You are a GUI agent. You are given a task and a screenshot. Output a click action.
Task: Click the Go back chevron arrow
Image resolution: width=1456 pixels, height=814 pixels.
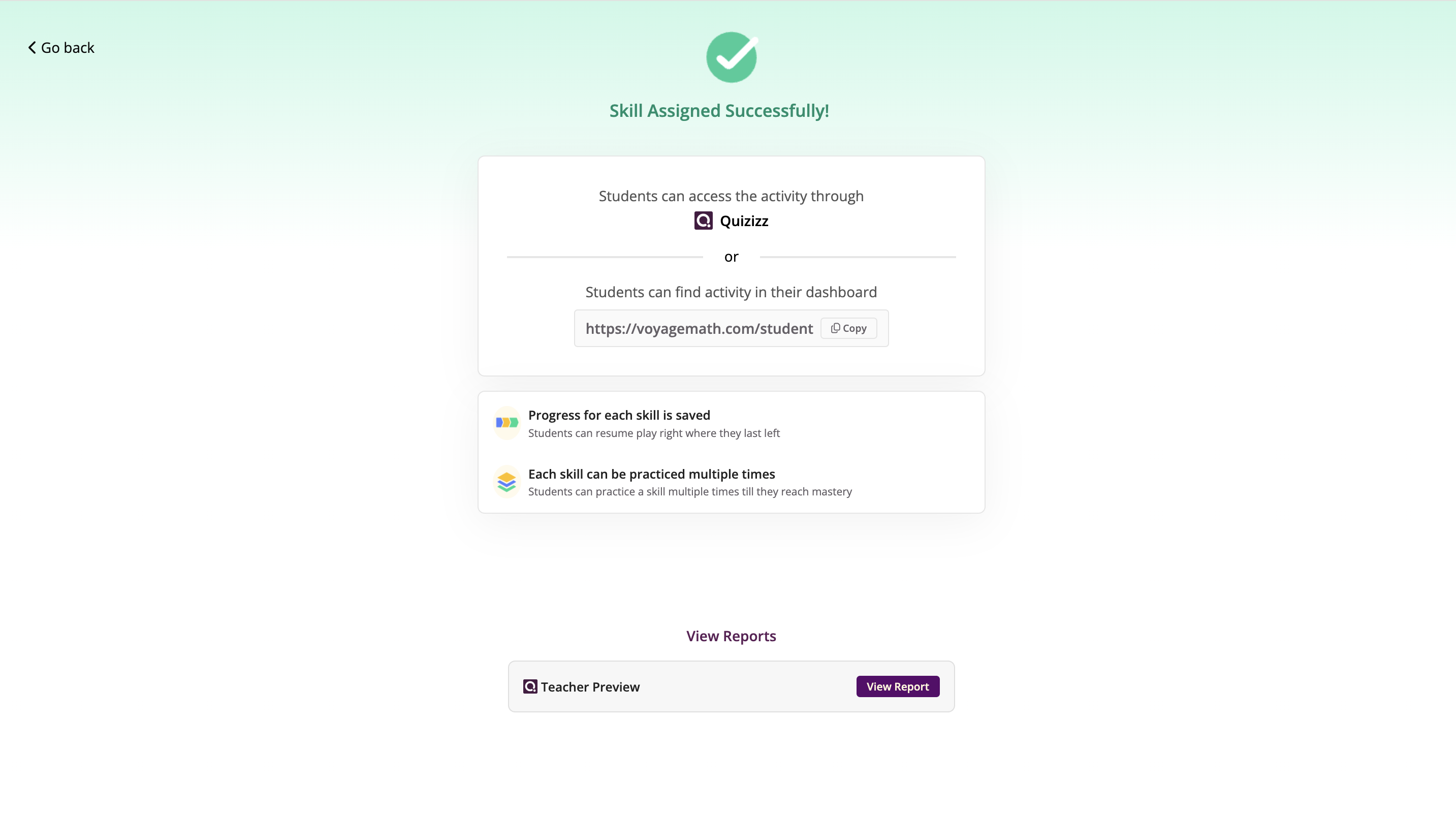pos(32,47)
